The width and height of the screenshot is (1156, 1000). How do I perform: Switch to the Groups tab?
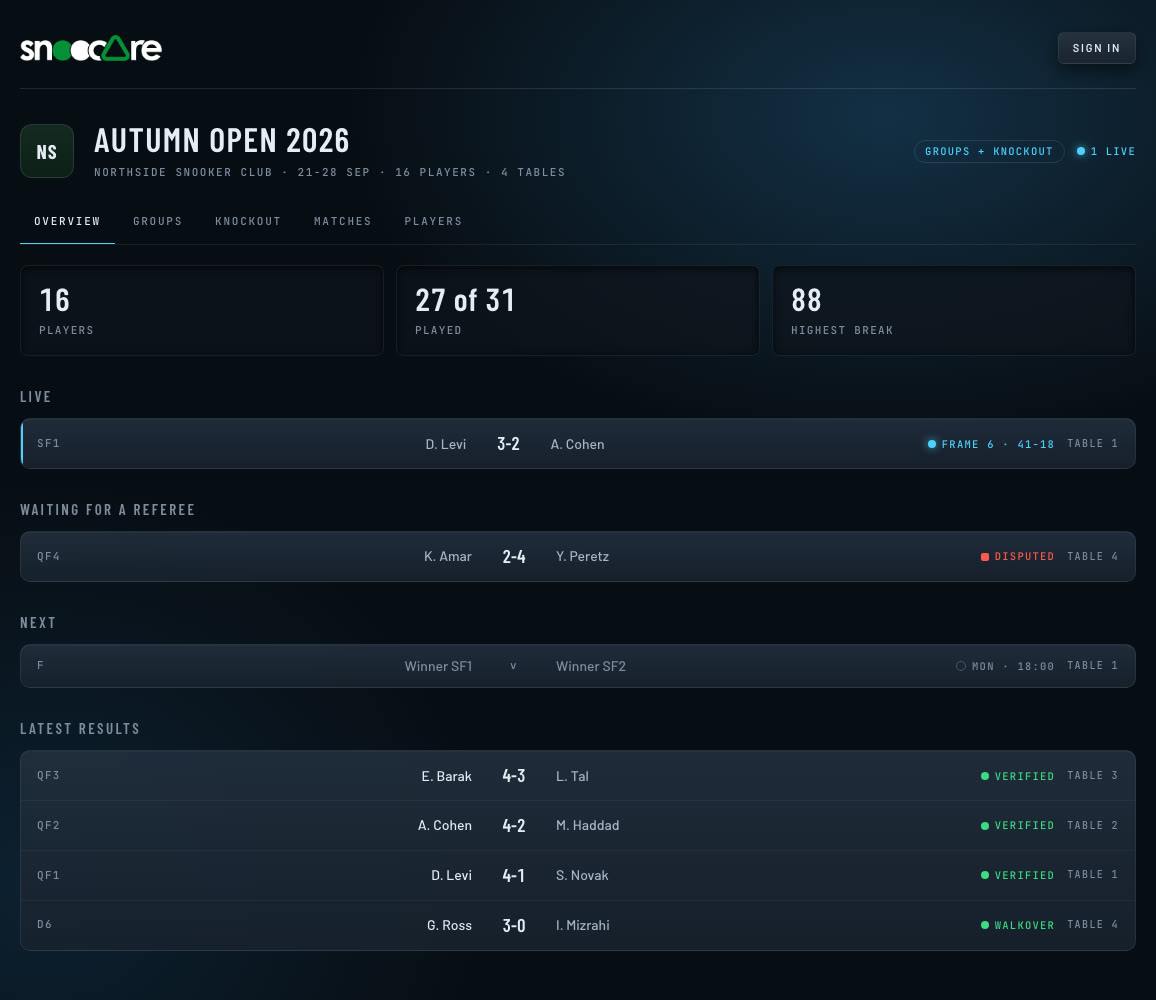coord(157,221)
